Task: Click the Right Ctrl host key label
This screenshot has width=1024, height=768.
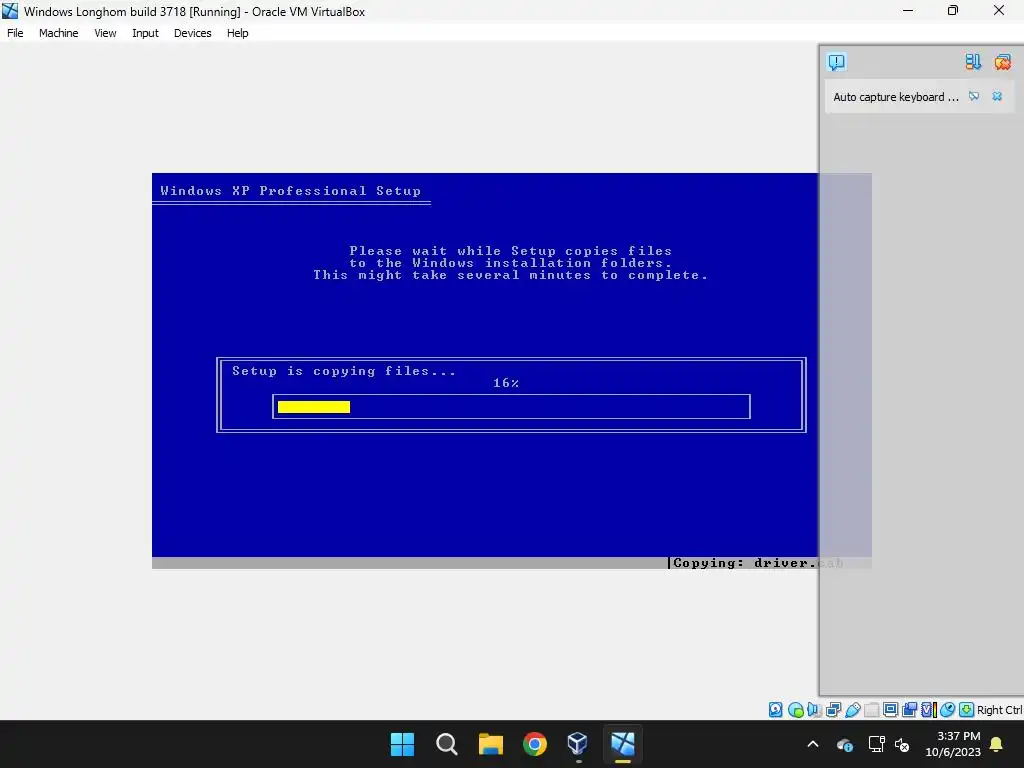Action: click(999, 710)
